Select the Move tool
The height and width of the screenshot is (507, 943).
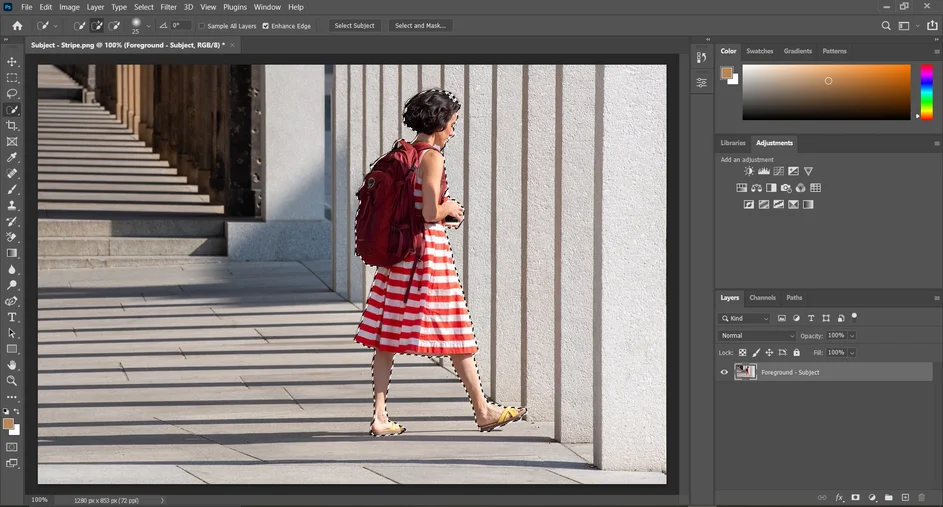point(12,62)
